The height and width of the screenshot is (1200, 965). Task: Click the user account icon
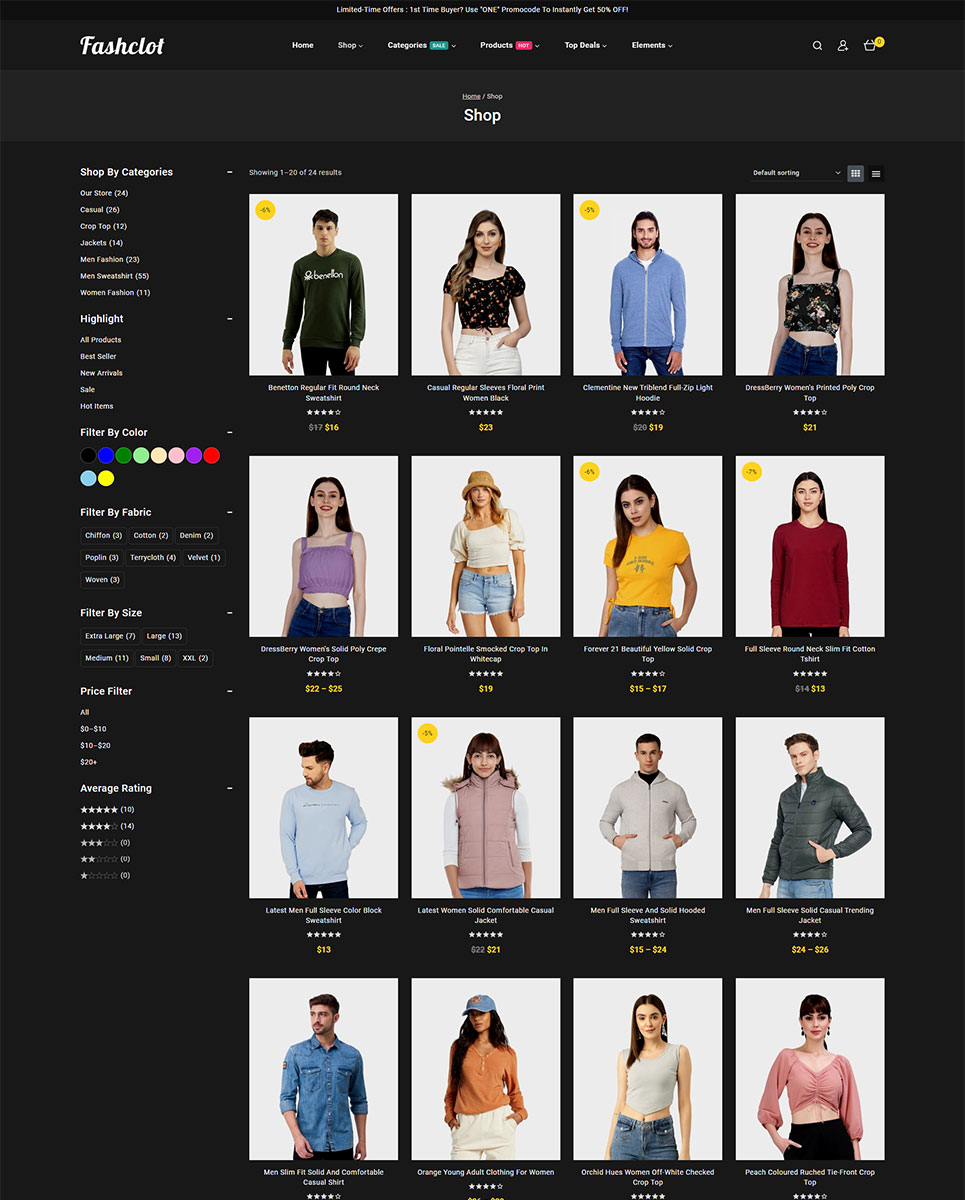(842, 46)
